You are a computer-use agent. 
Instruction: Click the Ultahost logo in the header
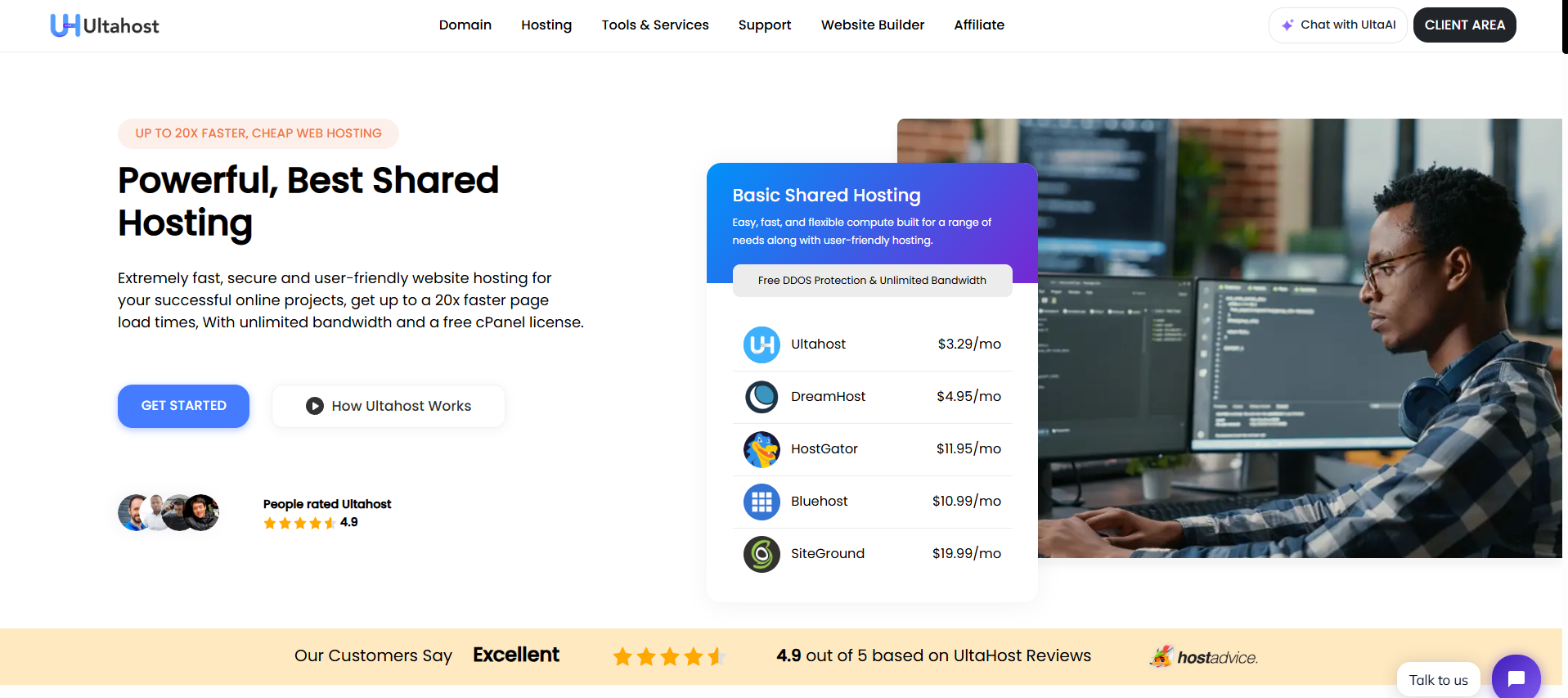(105, 25)
